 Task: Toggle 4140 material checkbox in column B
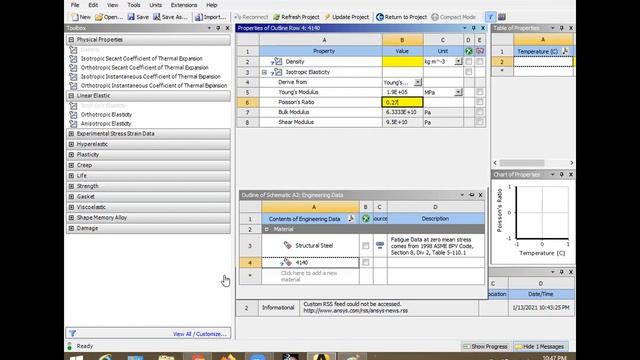pyautogui.click(x=366, y=262)
